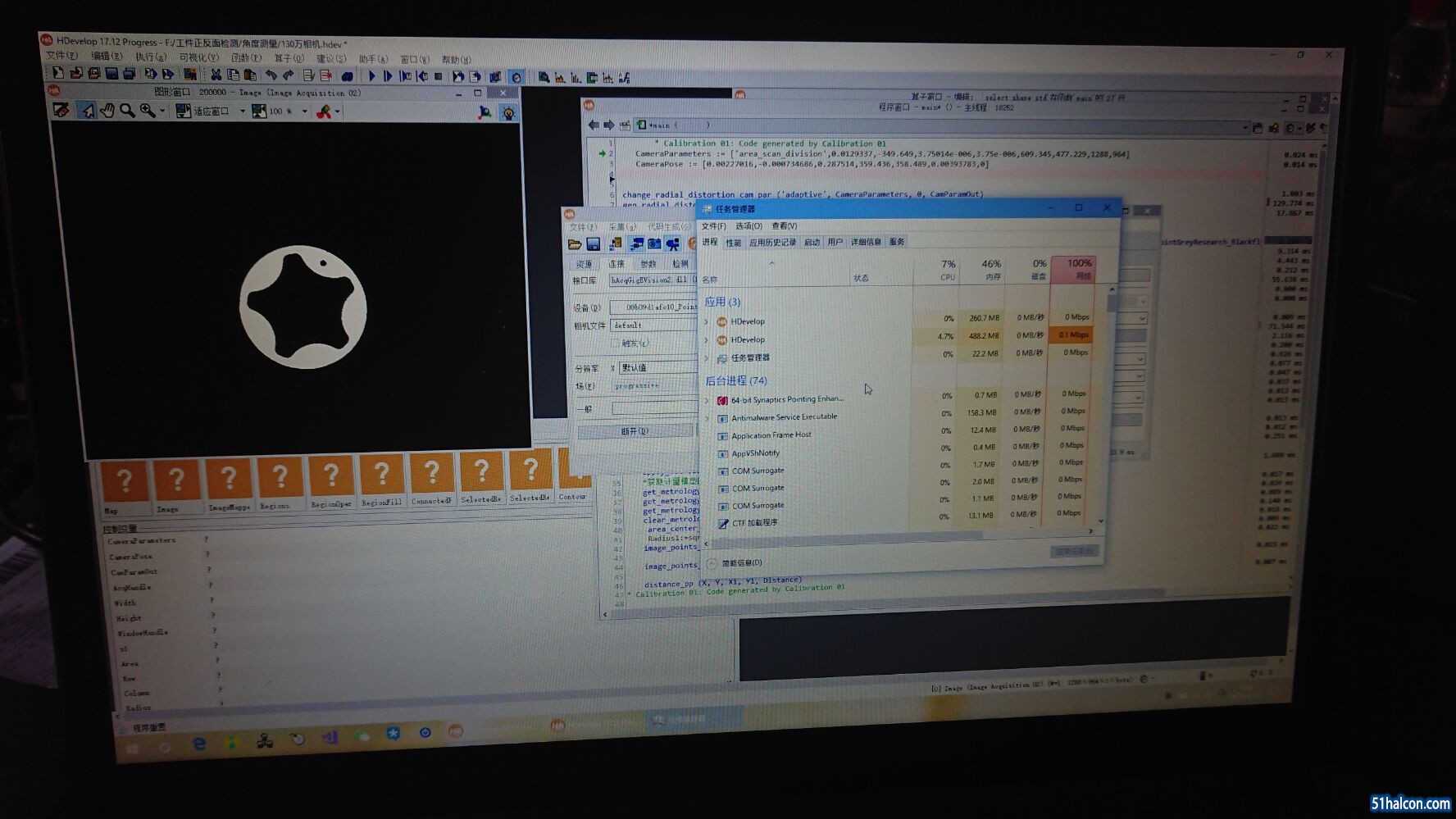Viewport: 1456px width, 819px height.
Task: Open the zoom-in tool dropdown arrow
Action: click(162, 111)
